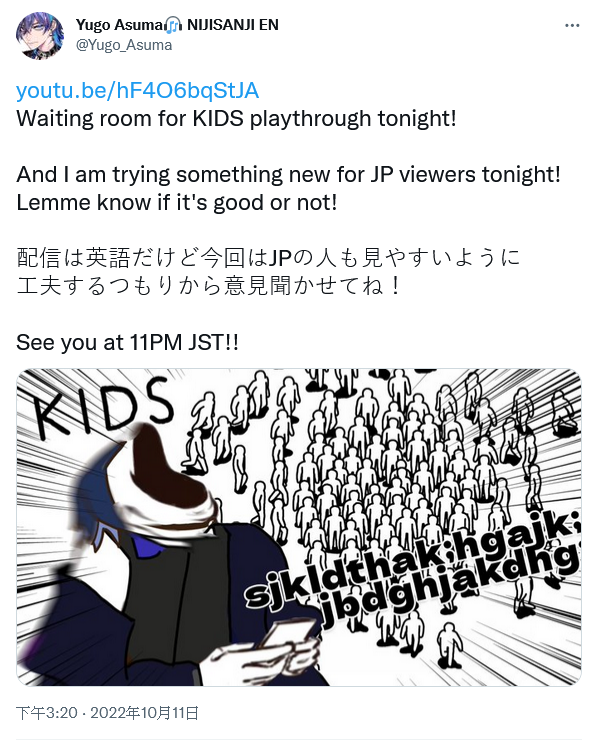Click the tweet timestamp 下午3:20
598x740 pixels.
(x=47, y=712)
